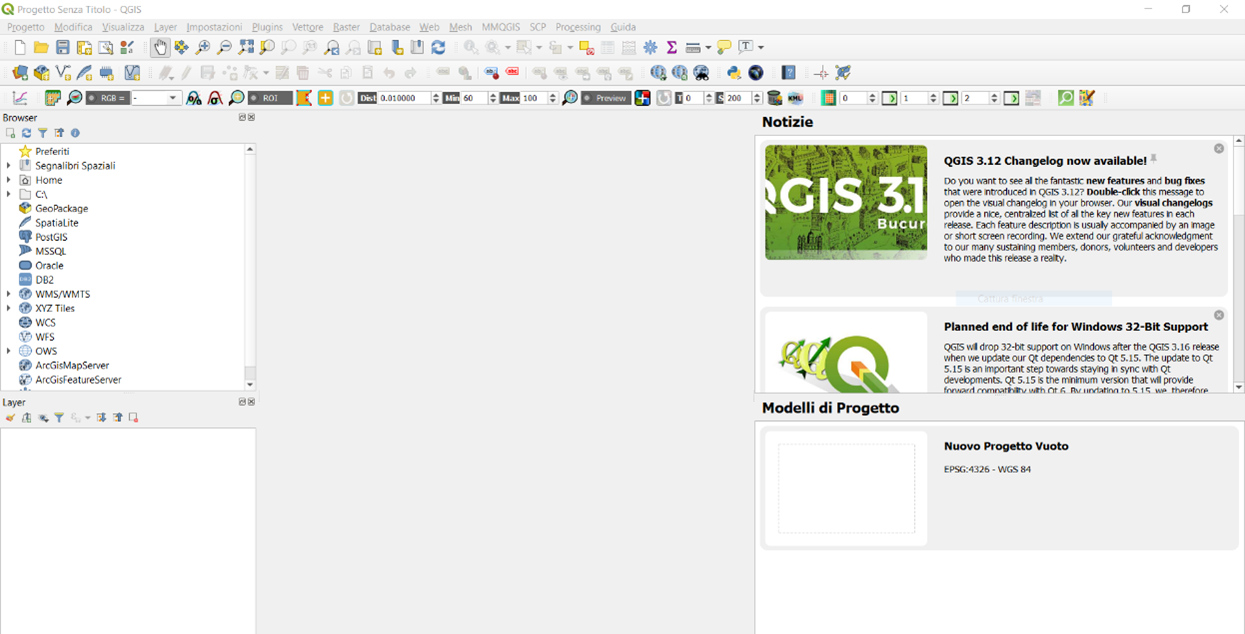Click the Dist value field 0.010000

click(404, 98)
